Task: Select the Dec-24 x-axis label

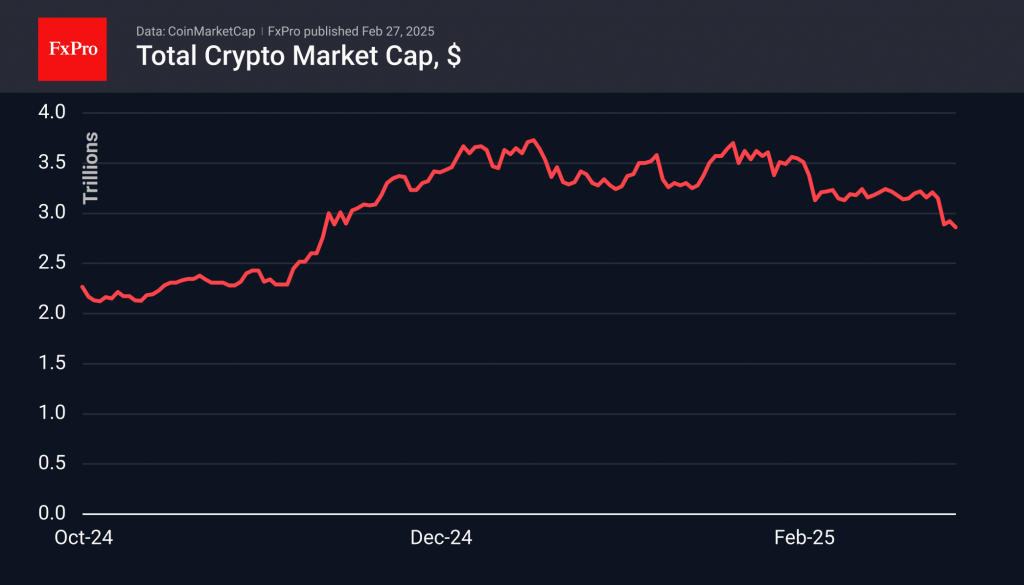Action: point(441,537)
